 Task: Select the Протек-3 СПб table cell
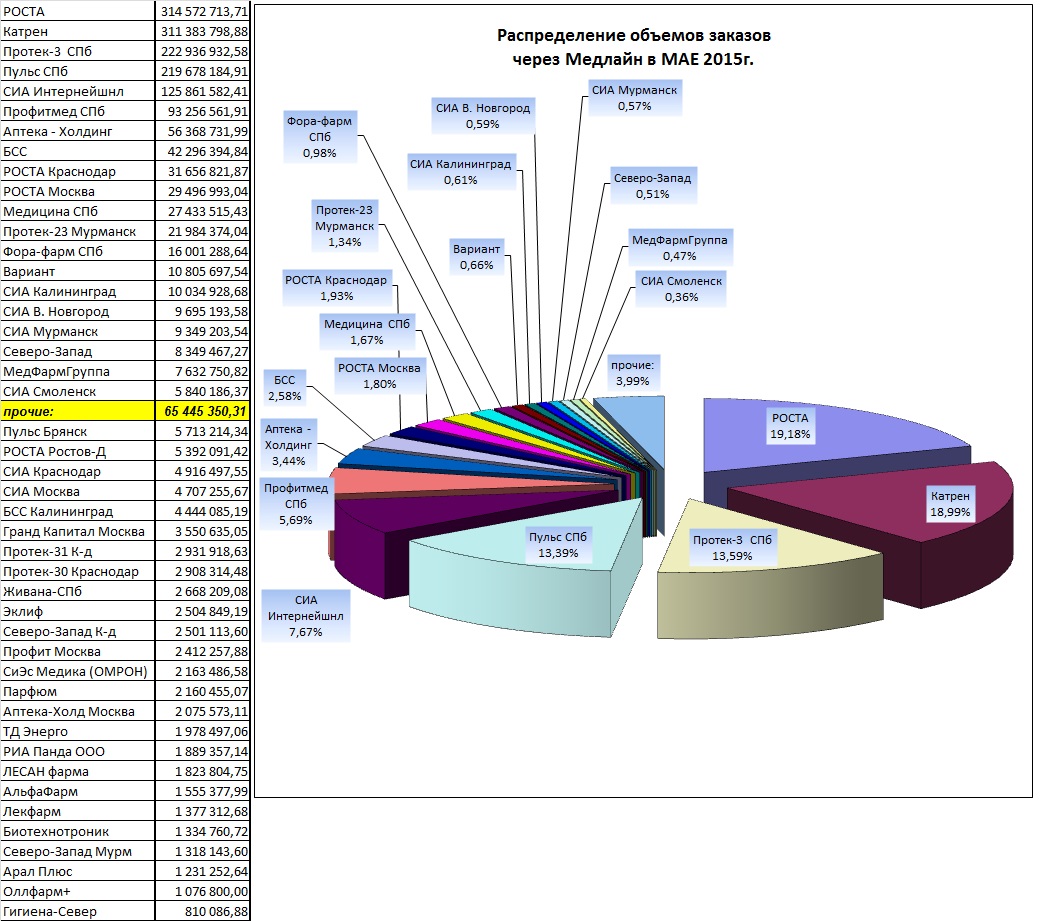pyautogui.click(x=78, y=51)
